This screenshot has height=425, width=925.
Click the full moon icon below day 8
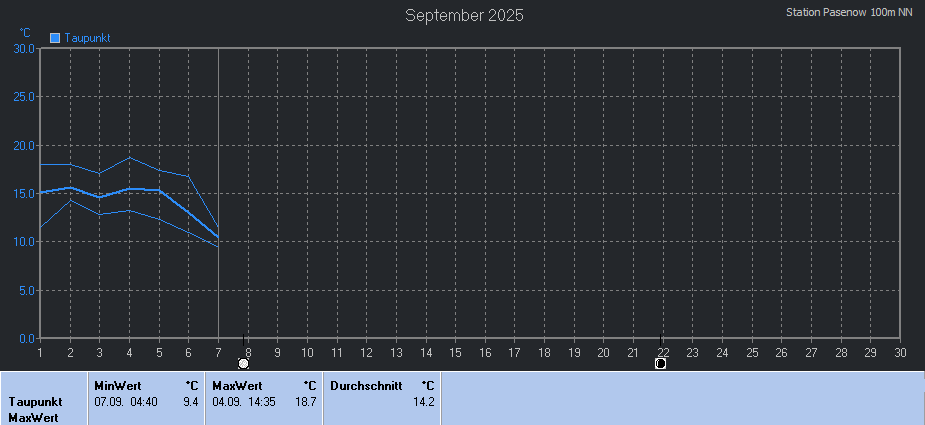(243, 363)
